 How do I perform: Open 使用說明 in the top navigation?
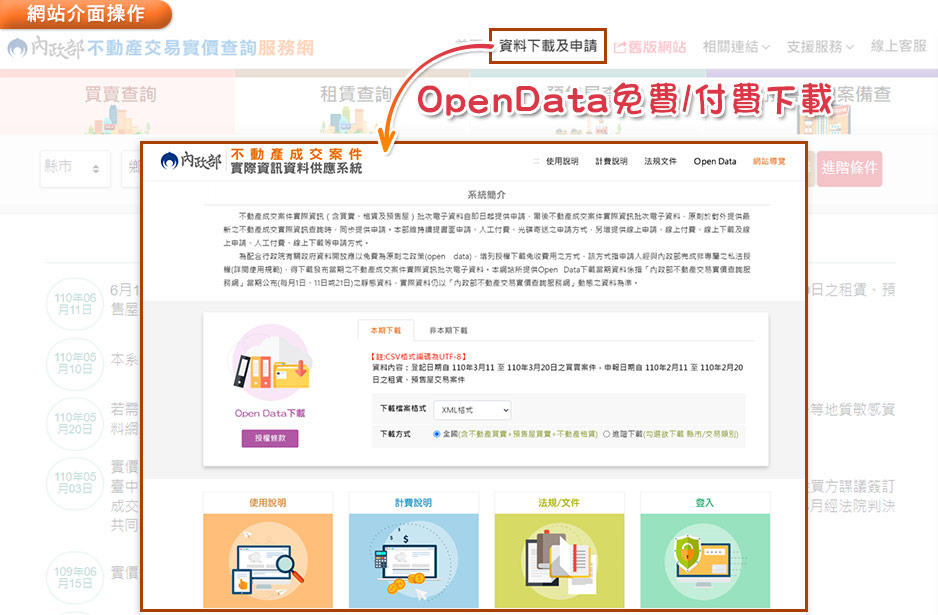coord(562,161)
